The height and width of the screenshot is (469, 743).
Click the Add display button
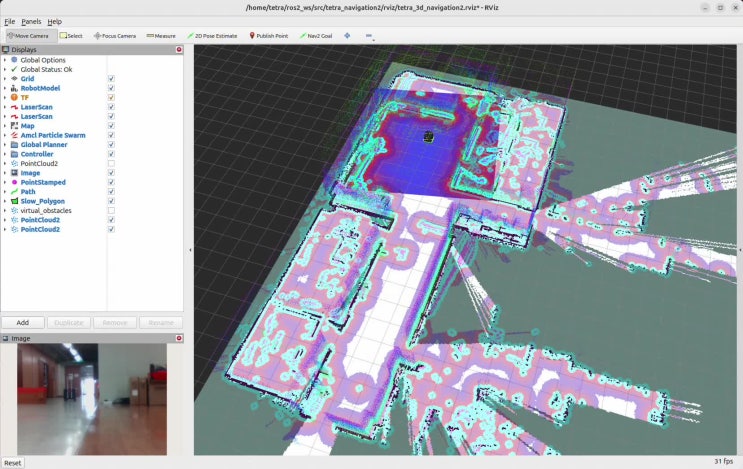tap(23, 323)
